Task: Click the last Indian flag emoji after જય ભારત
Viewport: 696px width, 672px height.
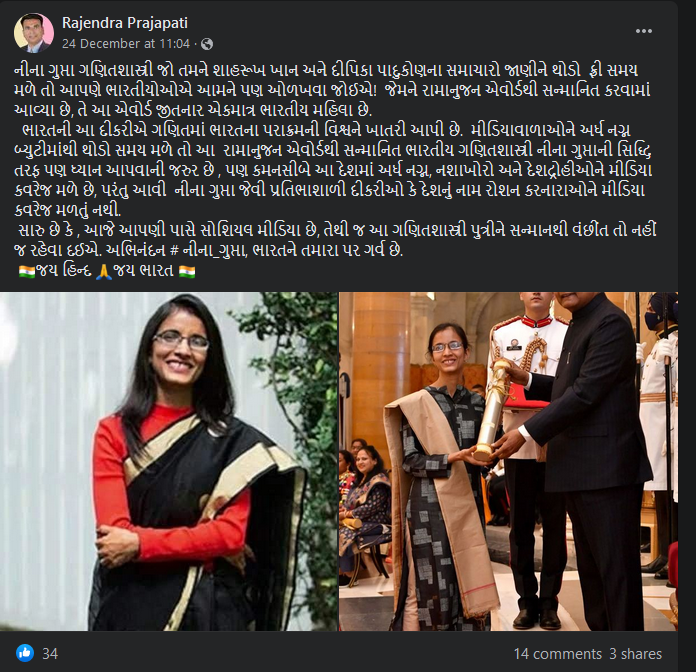Action: click(x=187, y=271)
